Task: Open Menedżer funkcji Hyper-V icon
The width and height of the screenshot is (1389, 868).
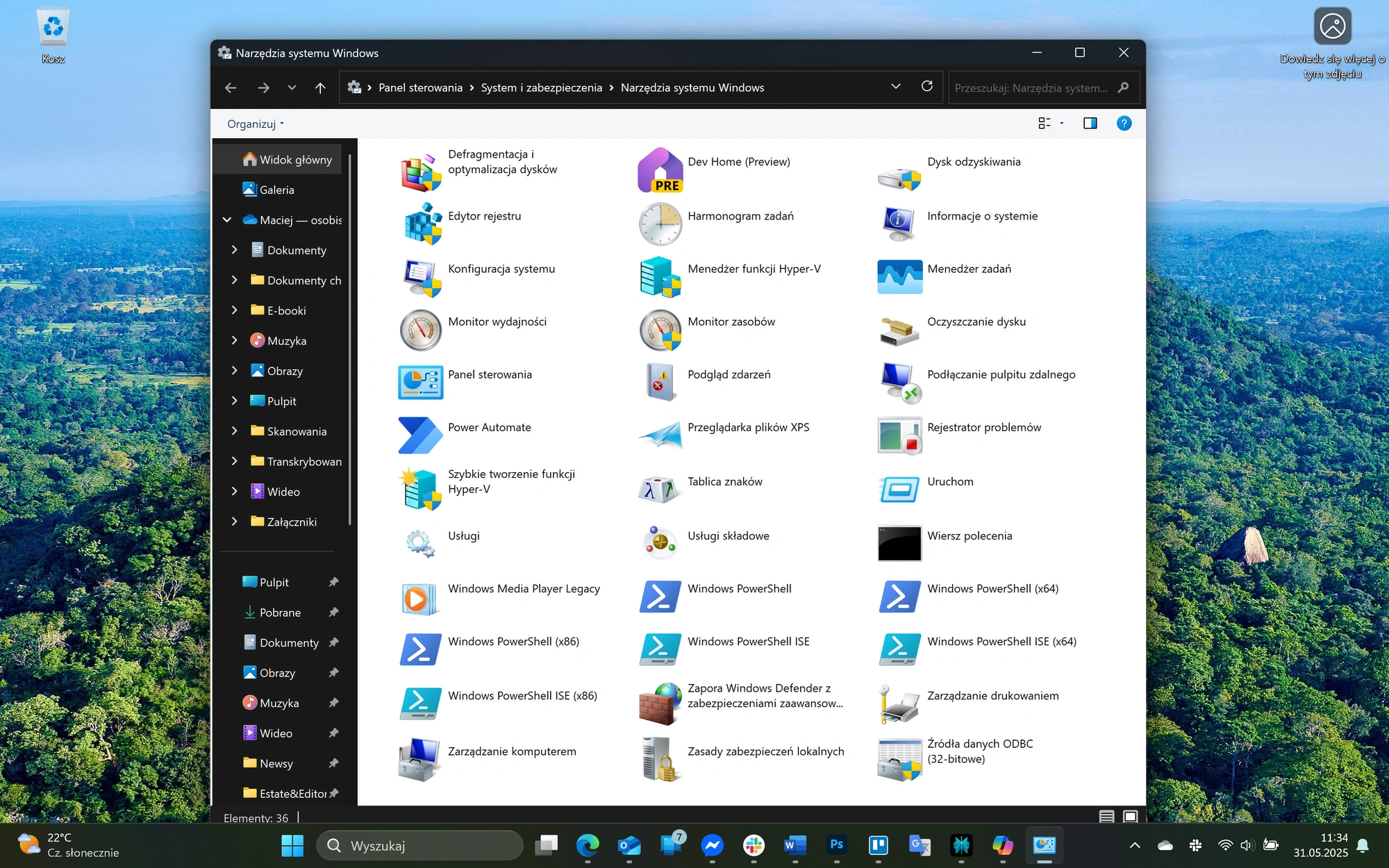Action: tap(660, 276)
